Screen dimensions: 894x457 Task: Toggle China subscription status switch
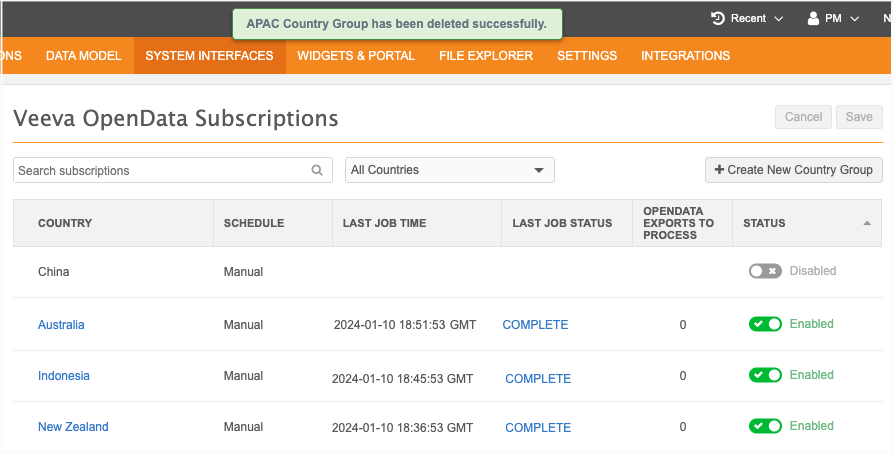coord(765,271)
